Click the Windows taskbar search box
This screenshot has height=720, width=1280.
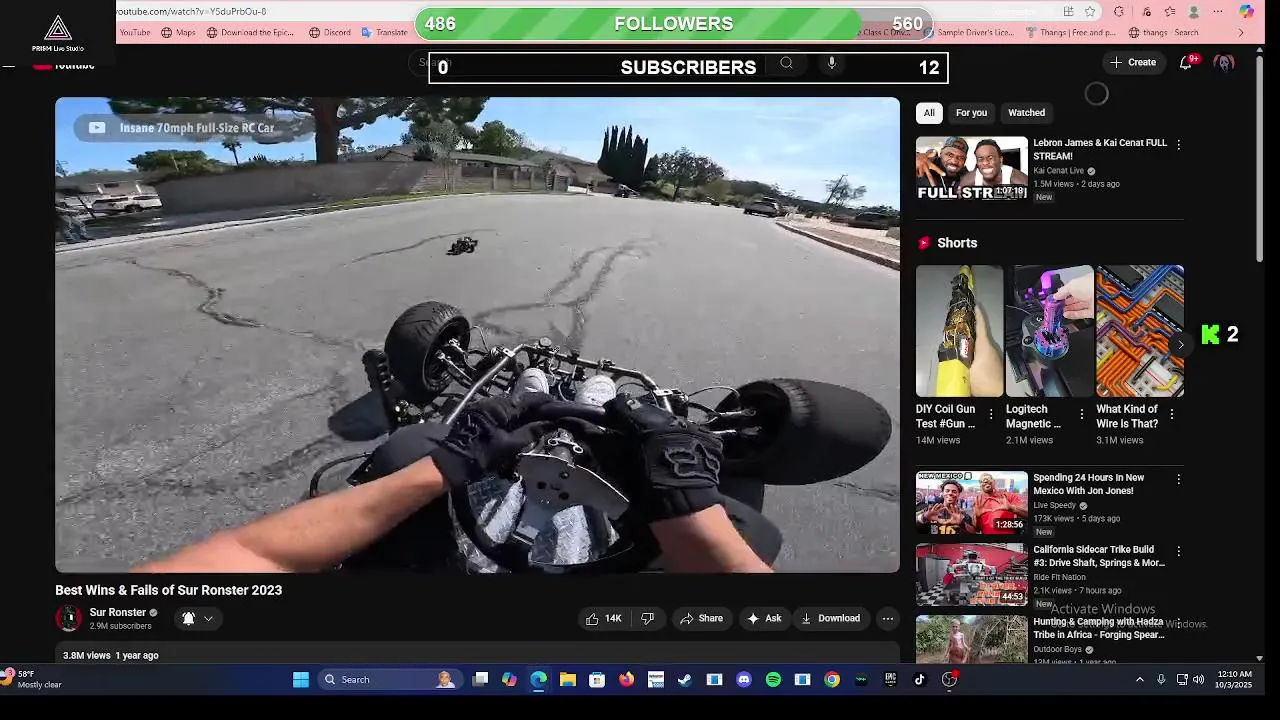tap(389, 680)
